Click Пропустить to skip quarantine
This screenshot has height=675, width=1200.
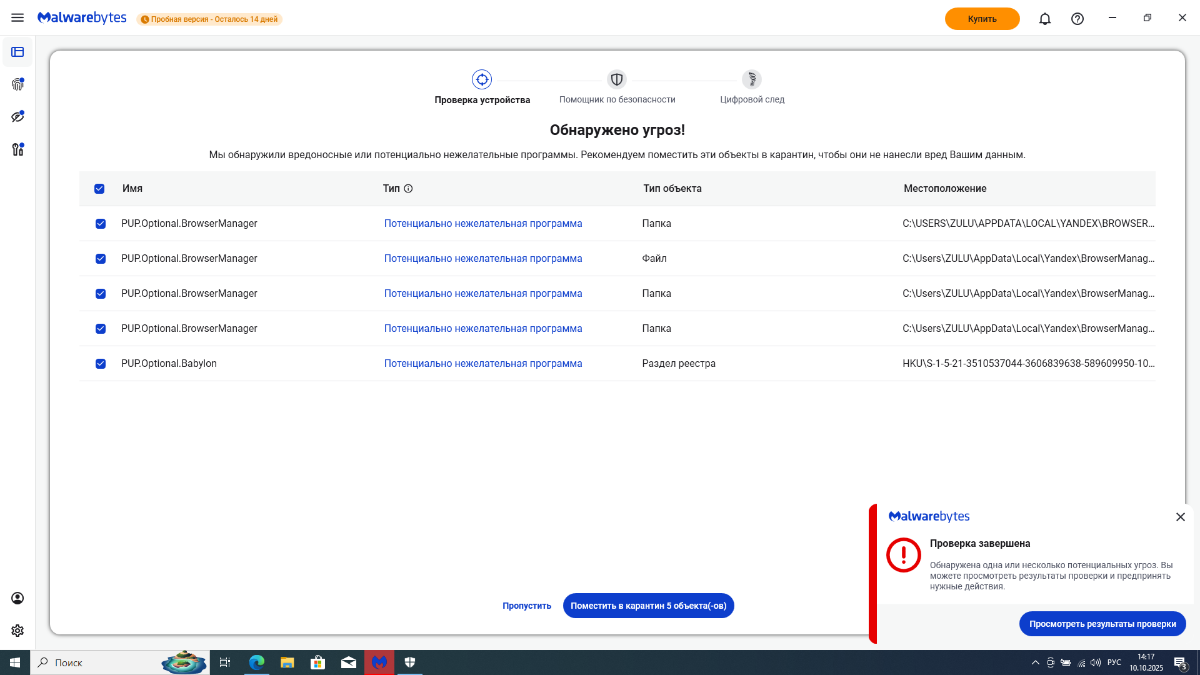(x=527, y=606)
